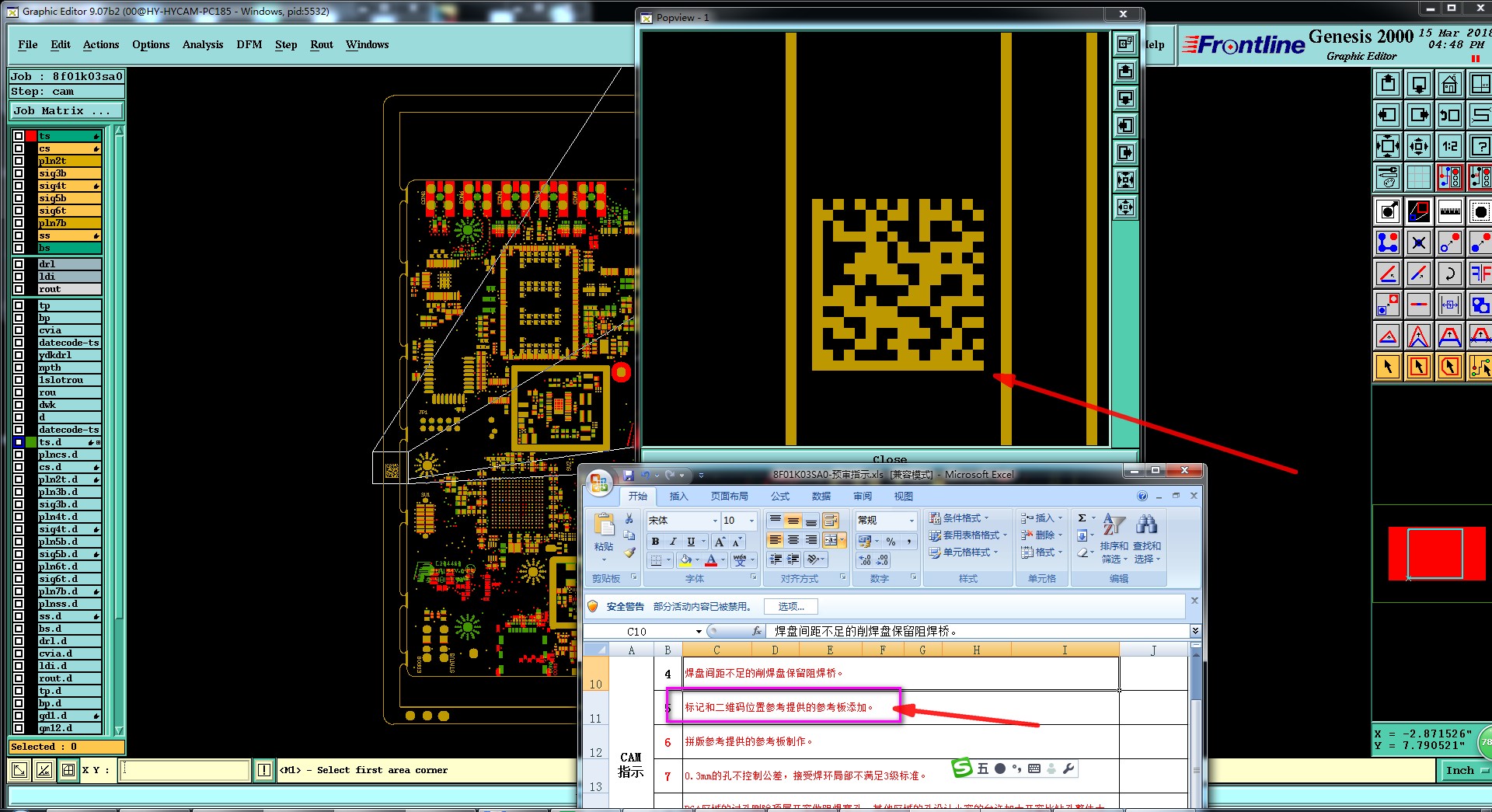Click the blue-red connected nodes tool icon
The width and height of the screenshot is (1492, 812).
point(1388,242)
